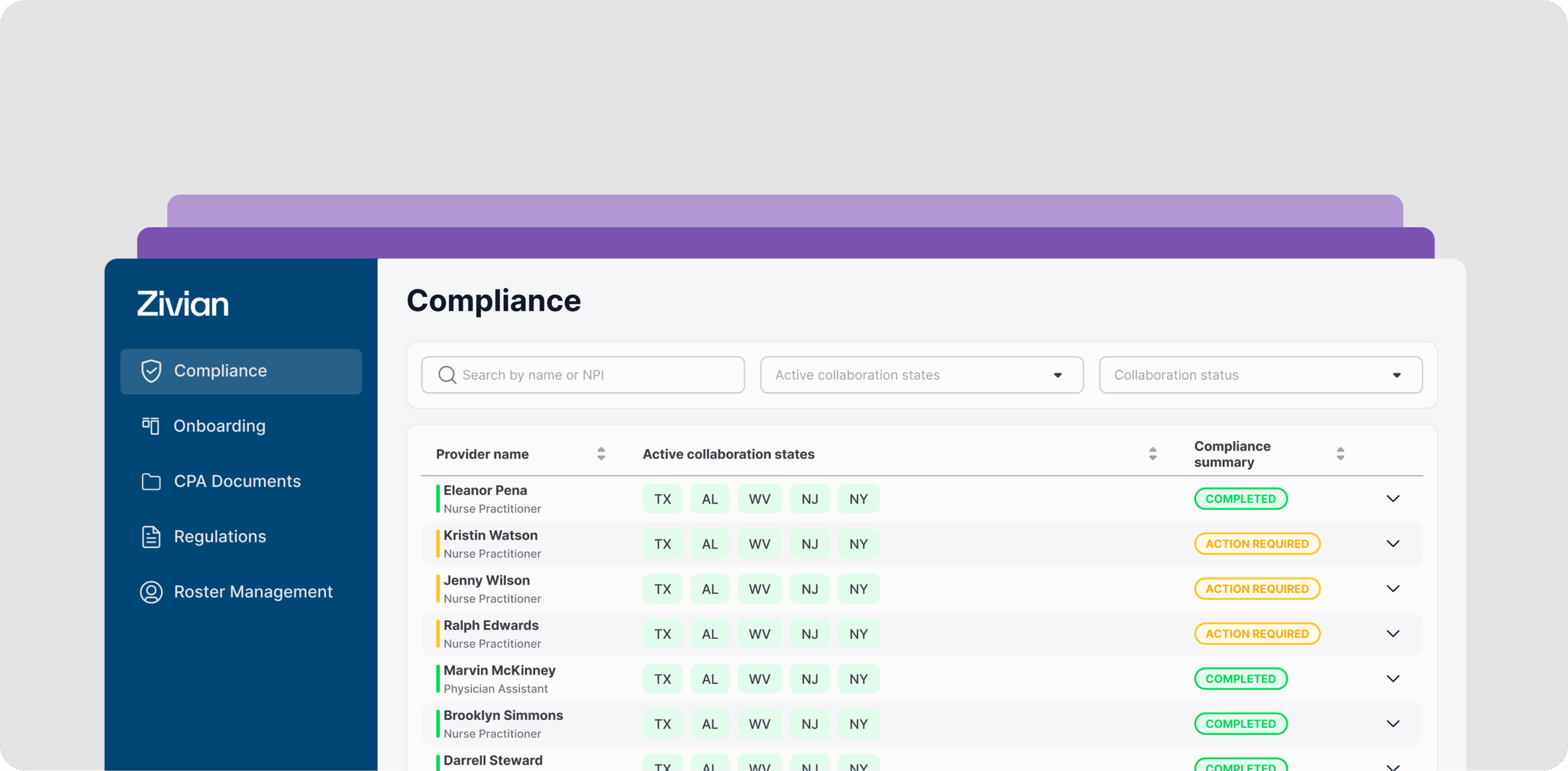Image resolution: width=1568 pixels, height=771 pixels.
Task: Click the Regulations document icon
Action: (x=151, y=536)
